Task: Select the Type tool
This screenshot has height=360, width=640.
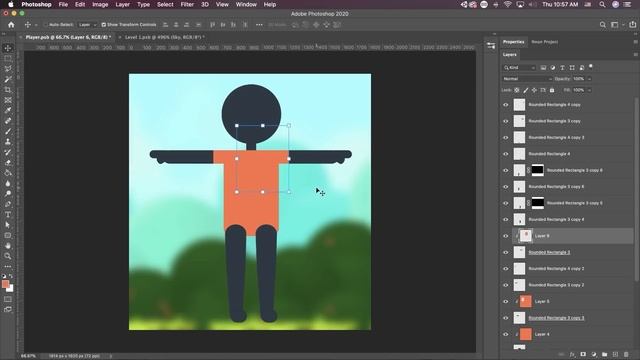Action: tap(8, 215)
